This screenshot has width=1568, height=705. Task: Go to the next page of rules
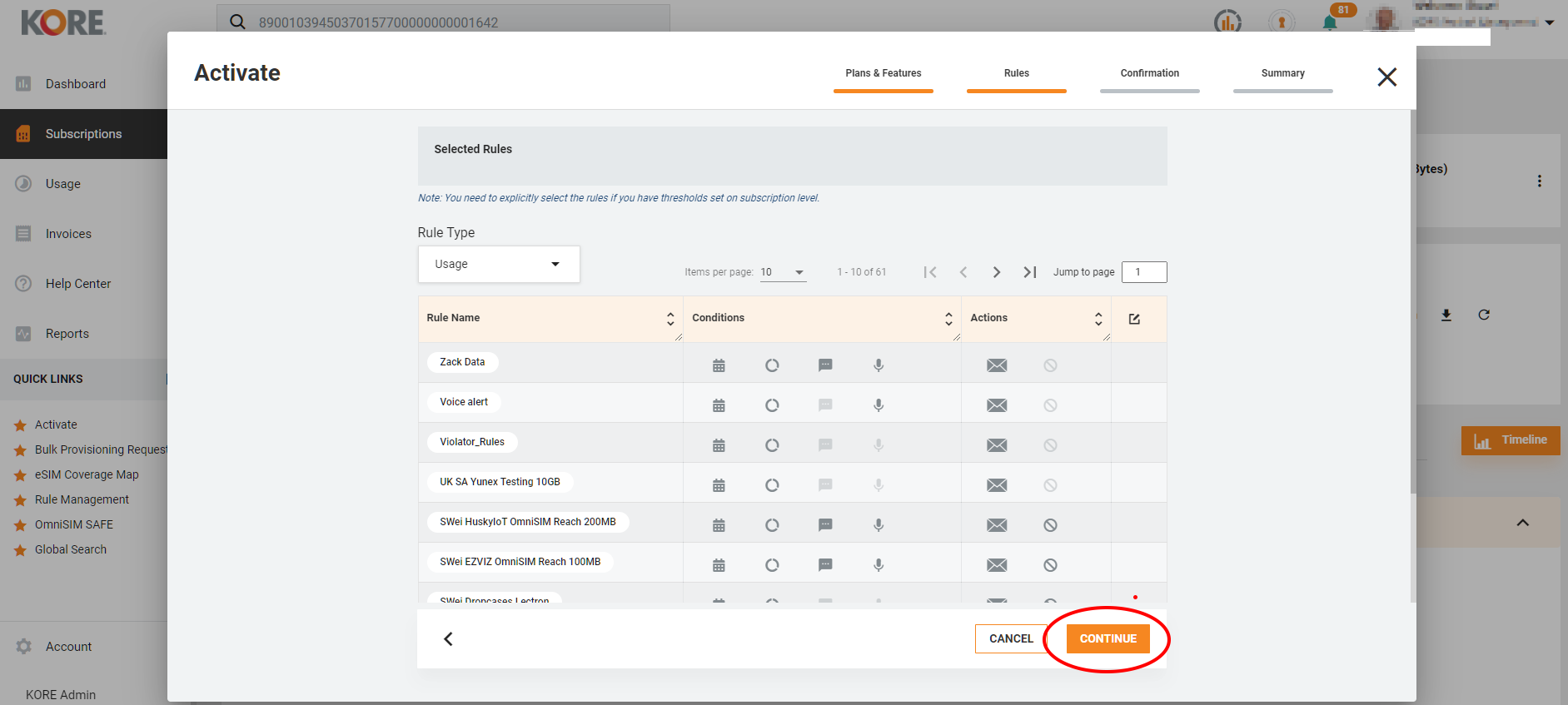click(x=996, y=272)
